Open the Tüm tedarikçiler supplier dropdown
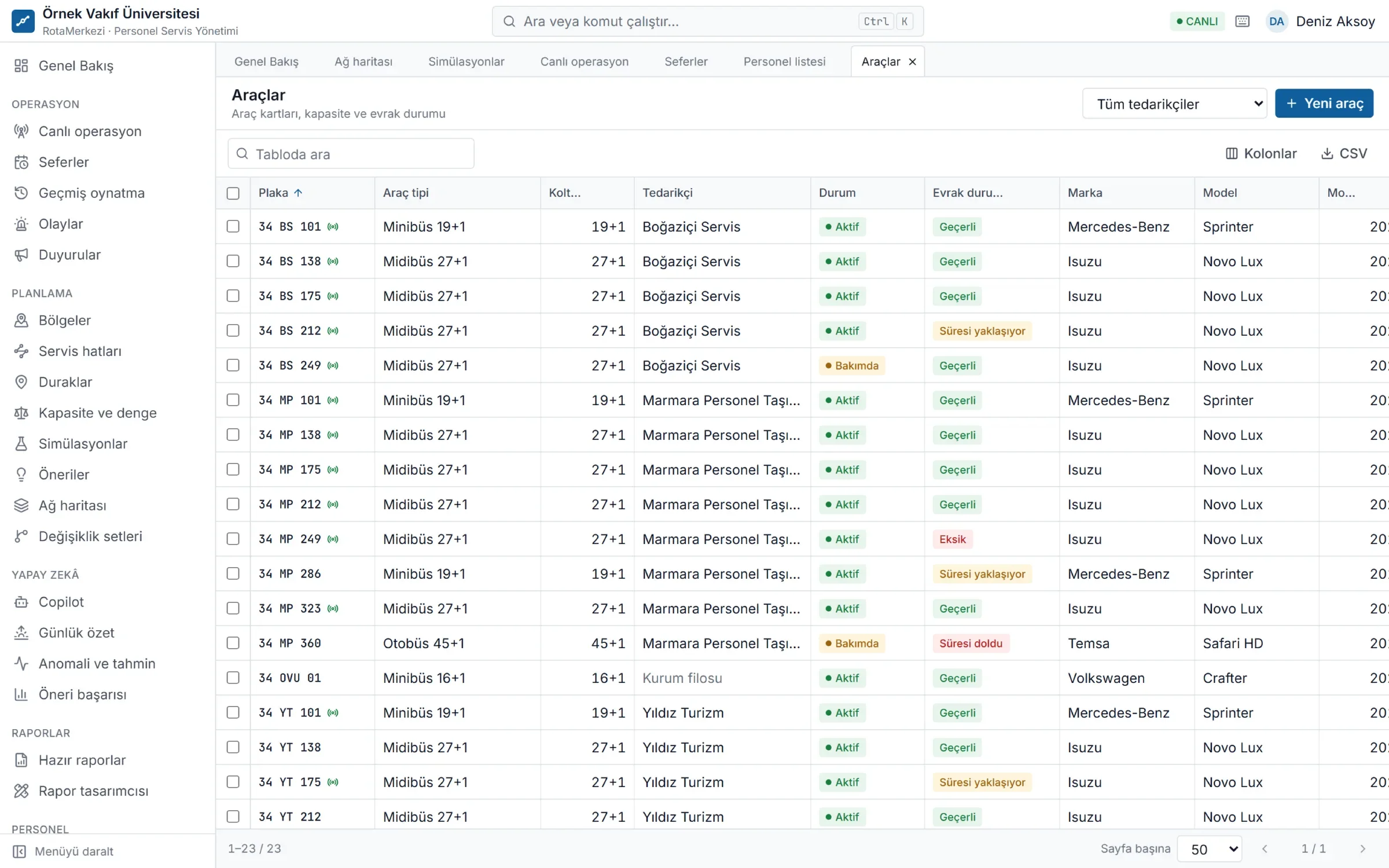The image size is (1389, 868). click(x=1174, y=104)
